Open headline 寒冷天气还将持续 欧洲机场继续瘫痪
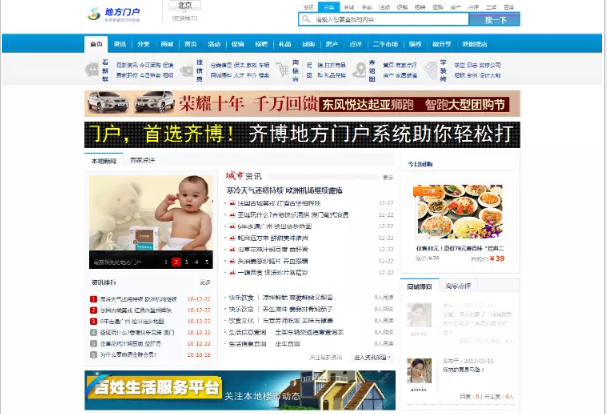The width and height of the screenshot is (607, 414). tap(285, 191)
